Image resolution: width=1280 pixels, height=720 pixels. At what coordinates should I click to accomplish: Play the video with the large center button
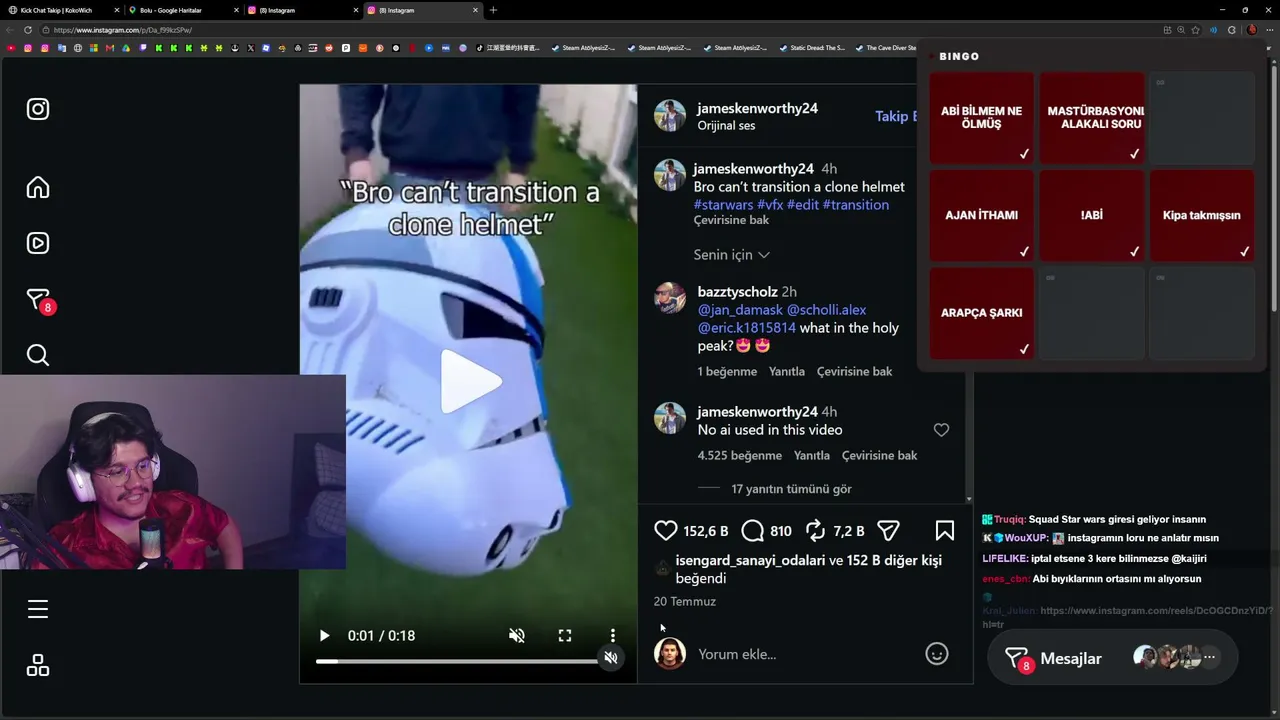coord(469,381)
